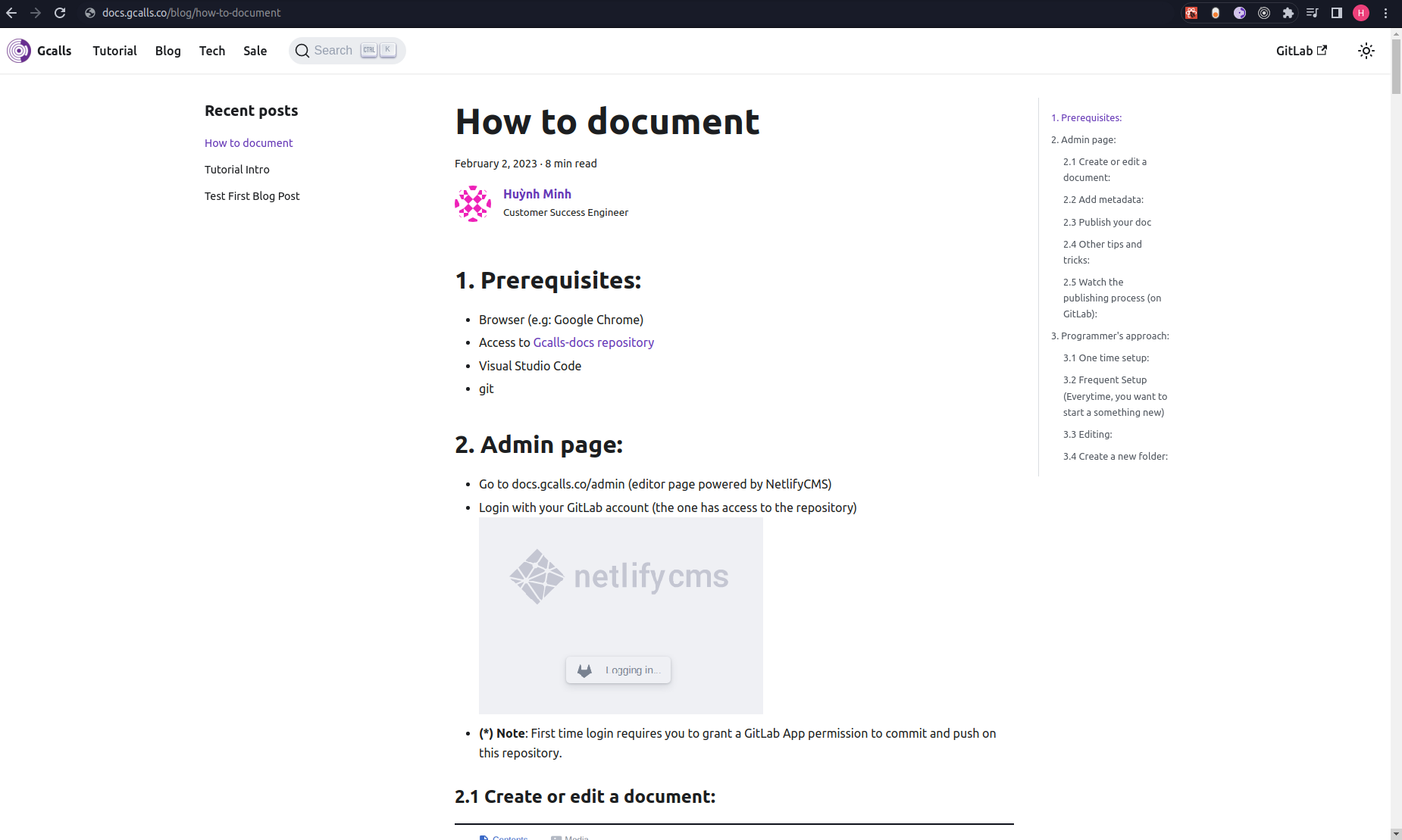Jump to '2.3 Publish your doc' section
Screen dimensions: 1402x840
[x=1106, y=222]
